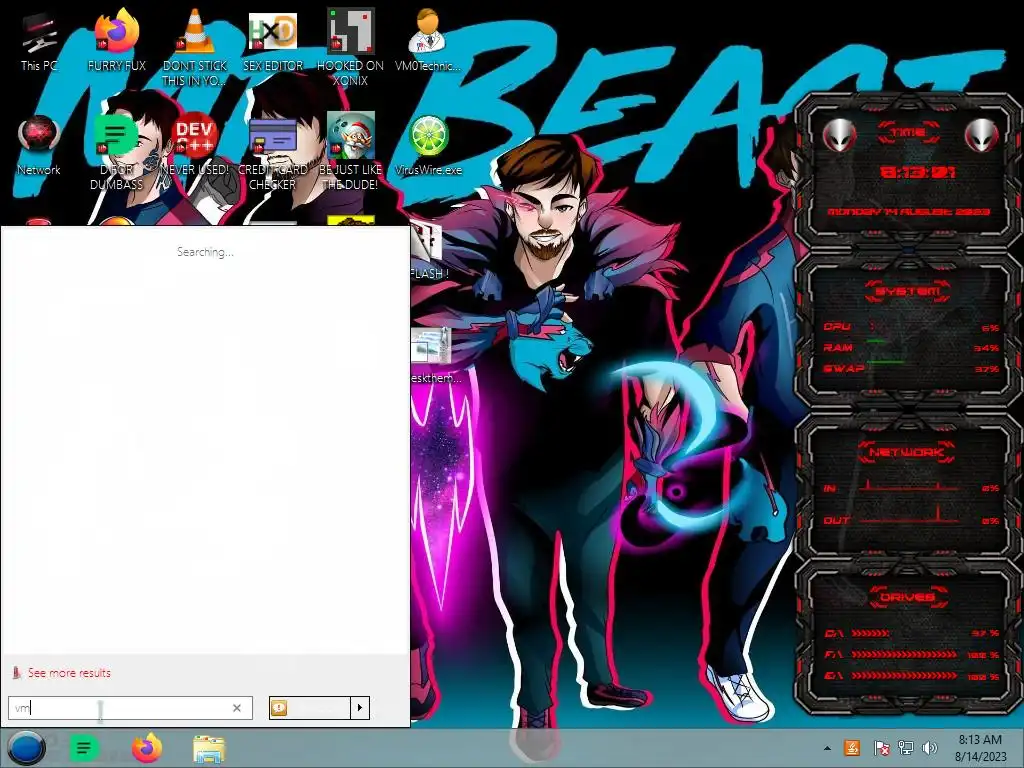Click the Java tray icon
The height and width of the screenshot is (768, 1024).
[852, 748]
